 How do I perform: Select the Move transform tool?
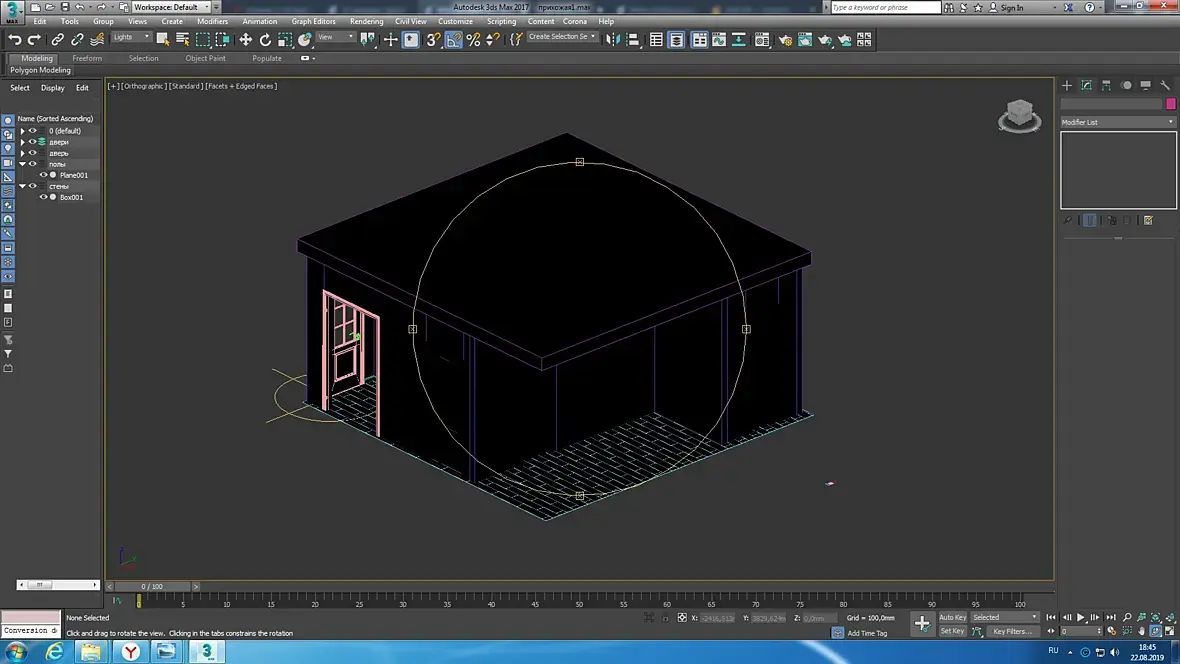(x=246, y=40)
